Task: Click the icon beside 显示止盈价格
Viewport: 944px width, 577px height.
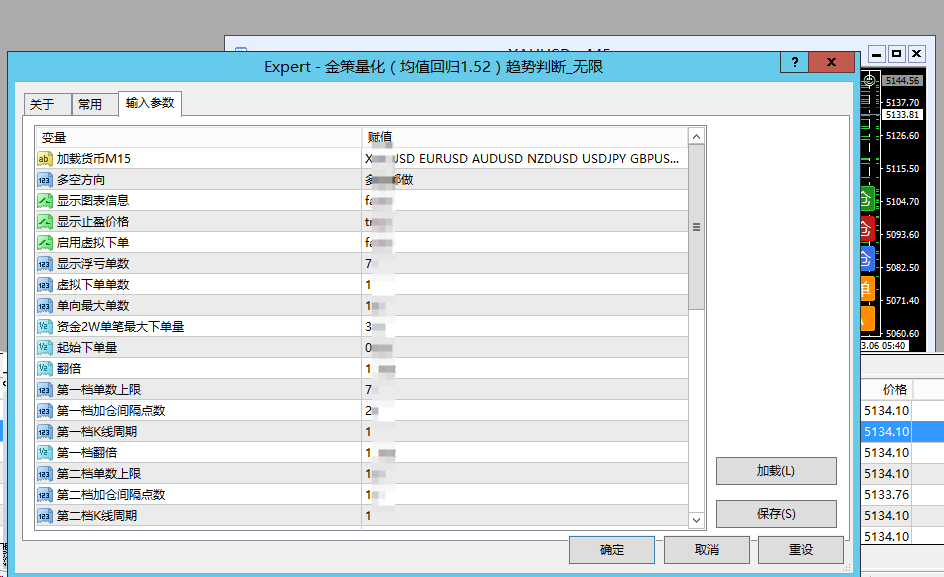Action: [x=45, y=222]
